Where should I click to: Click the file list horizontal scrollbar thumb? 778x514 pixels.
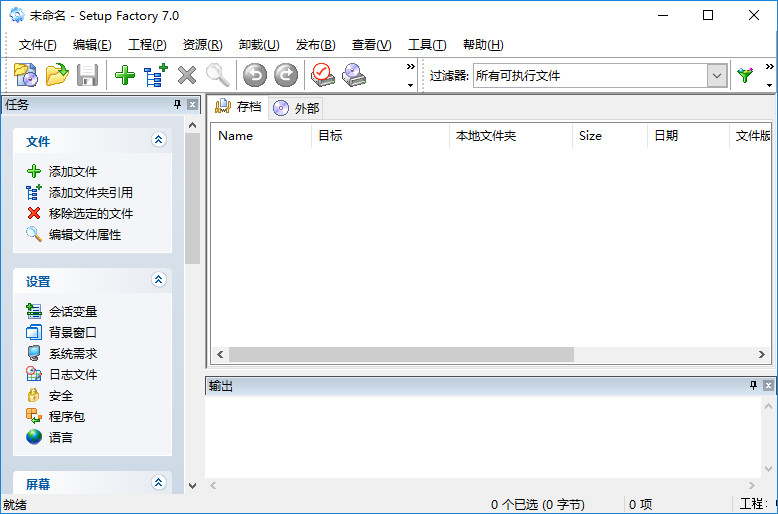pos(401,354)
